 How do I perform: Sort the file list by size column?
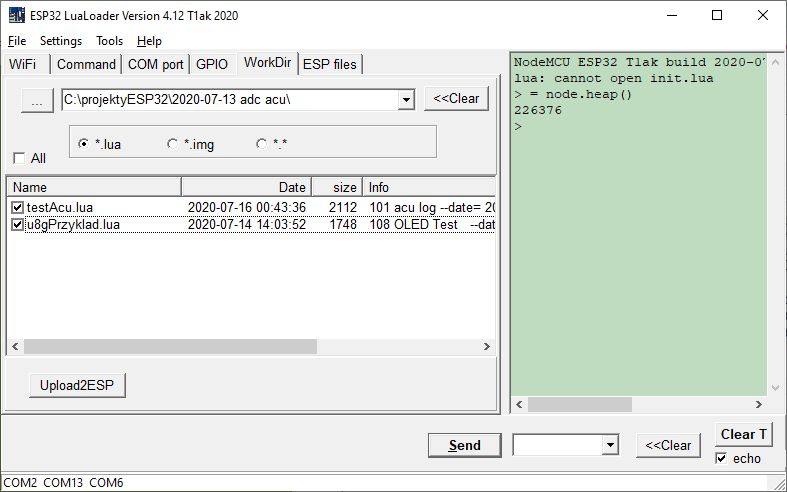pyautogui.click(x=337, y=187)
